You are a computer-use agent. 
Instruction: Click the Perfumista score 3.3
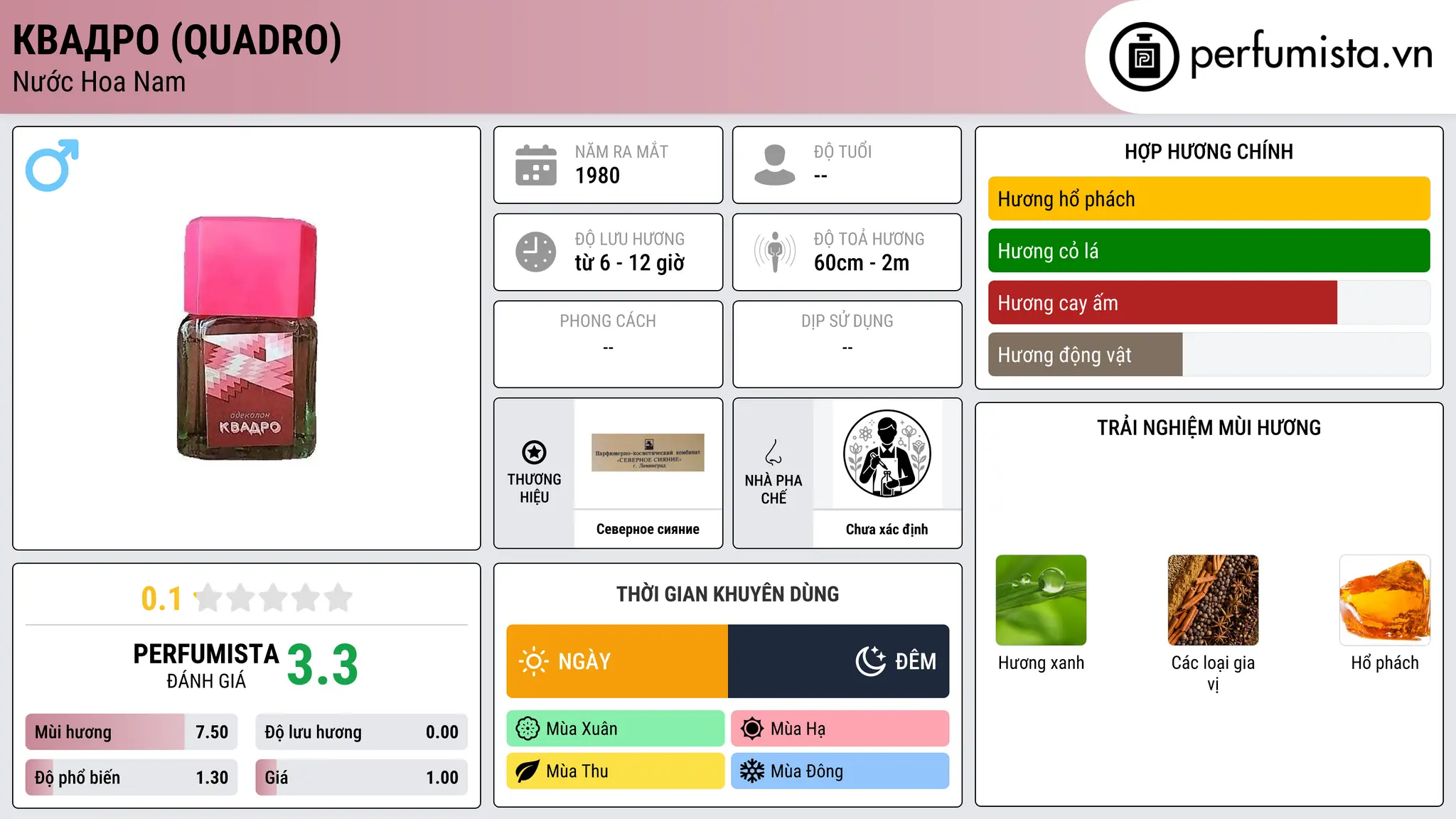coord(323,665)
